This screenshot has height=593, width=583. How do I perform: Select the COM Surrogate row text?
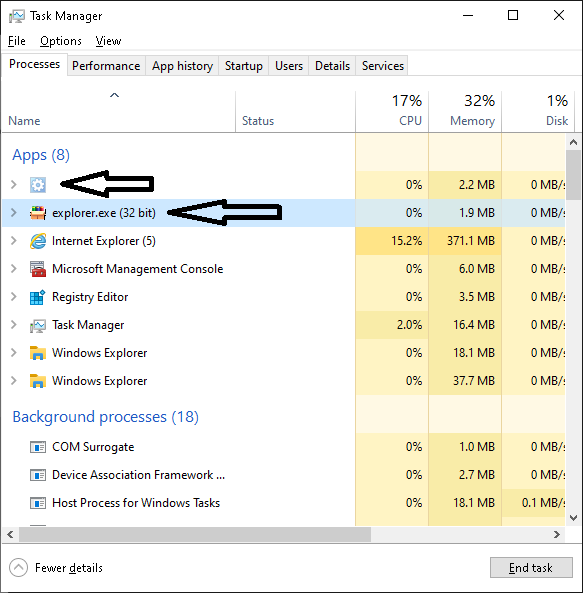pos(93,447)
